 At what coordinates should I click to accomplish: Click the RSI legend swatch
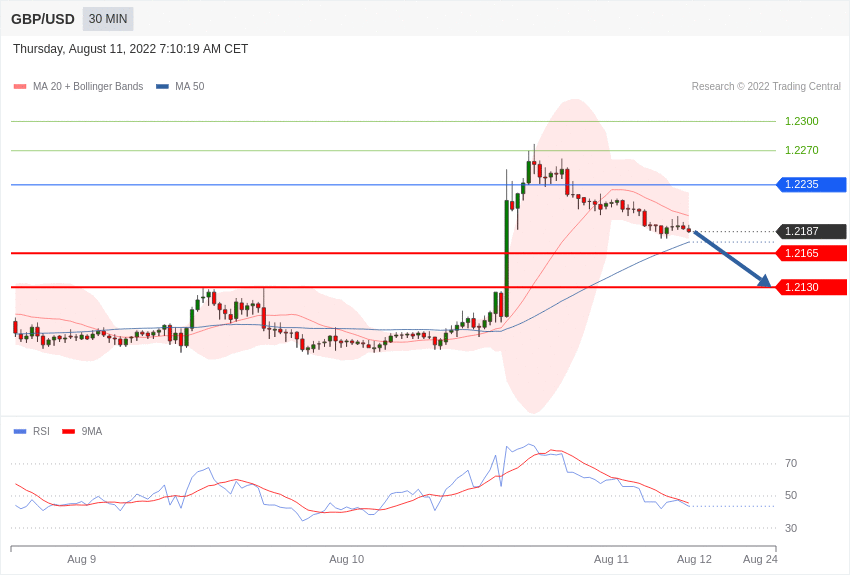(x=20, y=431)
